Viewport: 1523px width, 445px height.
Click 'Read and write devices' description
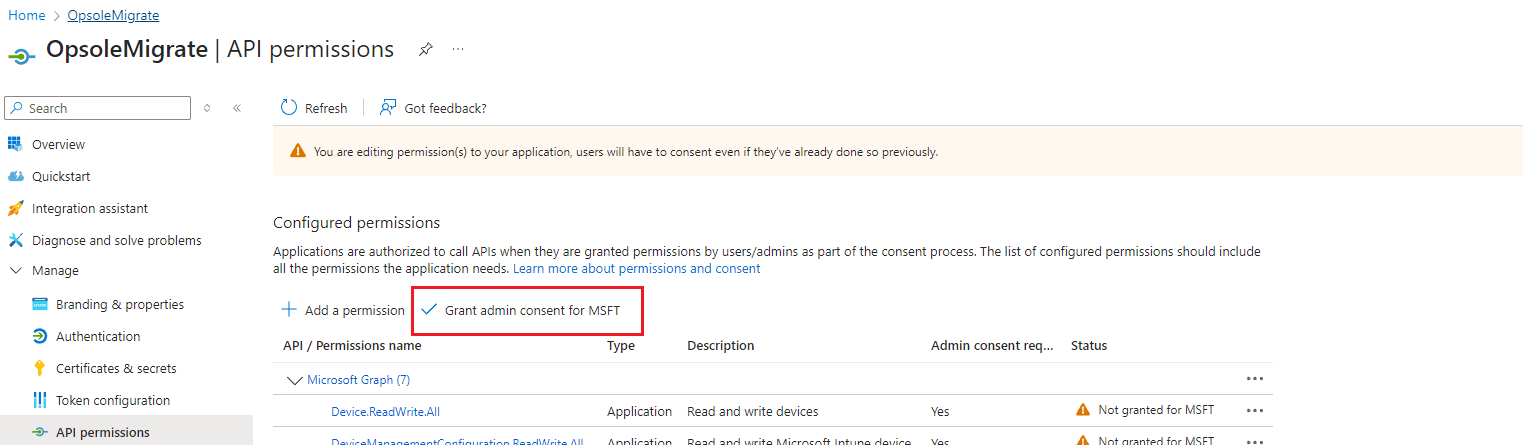(752, 411)
